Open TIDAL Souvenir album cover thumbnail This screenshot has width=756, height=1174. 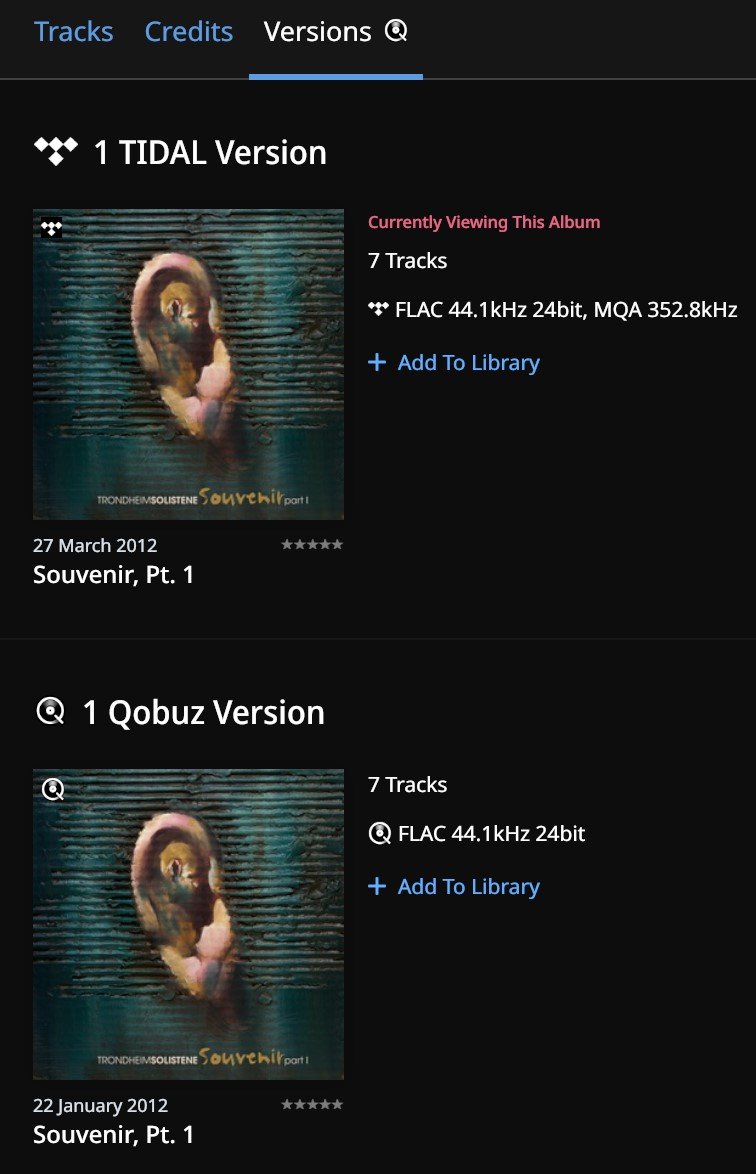pos(189,365)
